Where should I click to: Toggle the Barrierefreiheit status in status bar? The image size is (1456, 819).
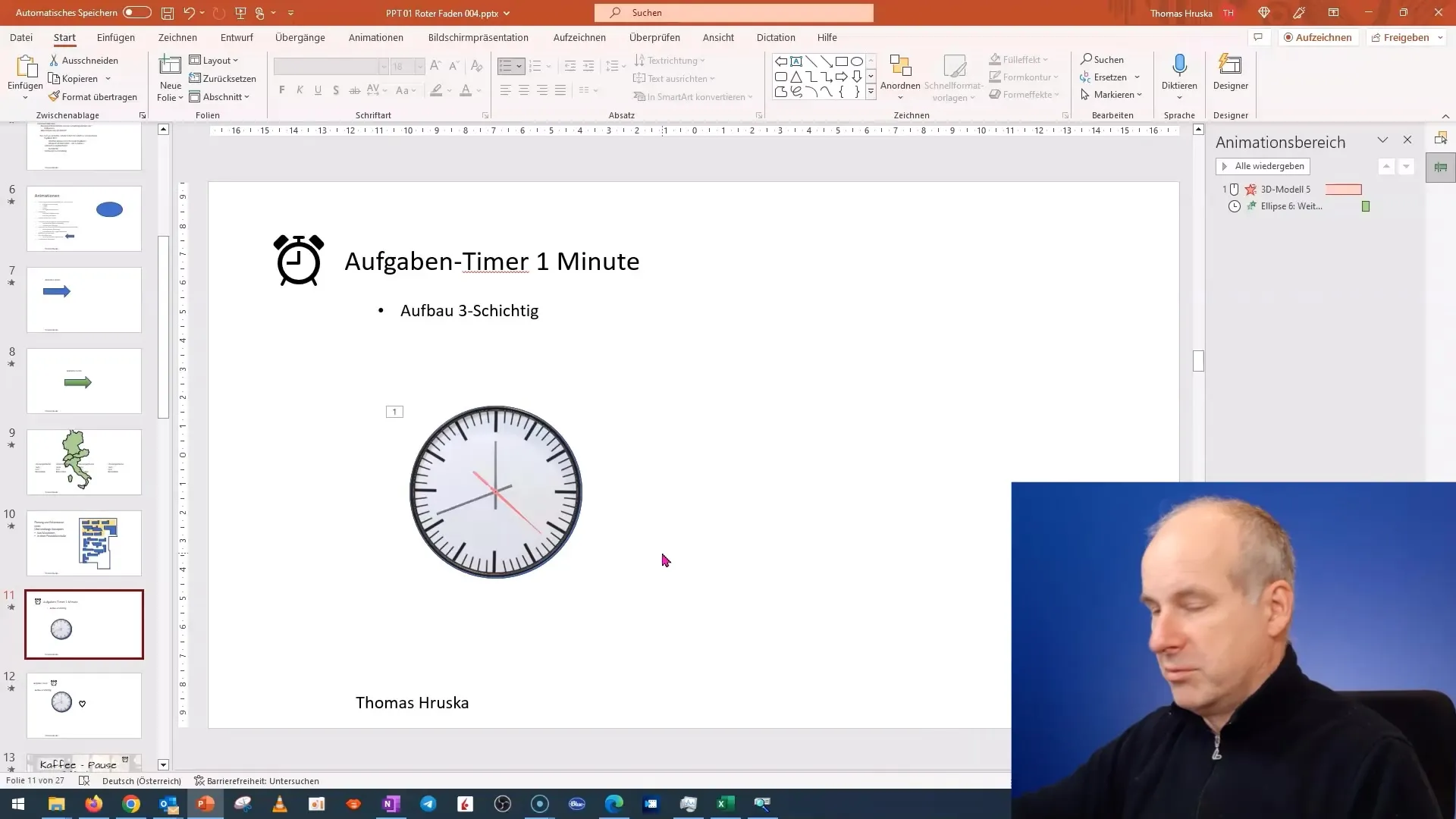point(258,781)
